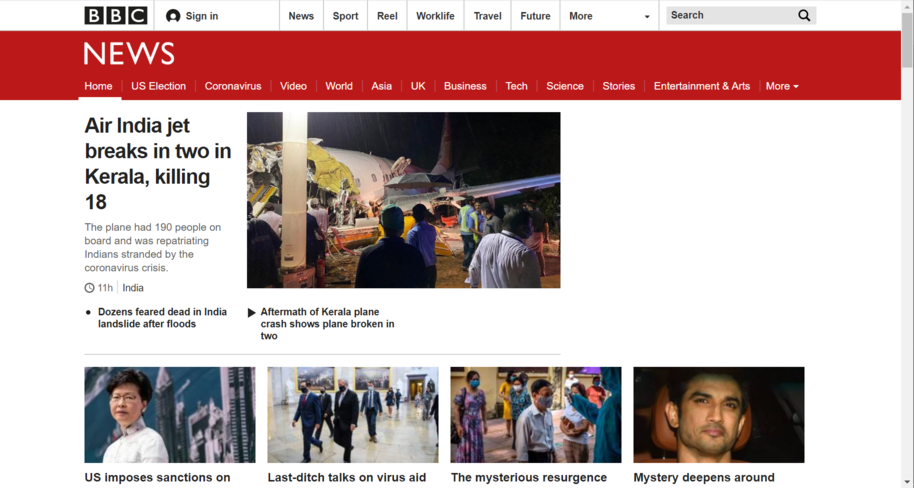
Task: Click the masked crowd story thumbnail
Action: (x=536, y=415)
